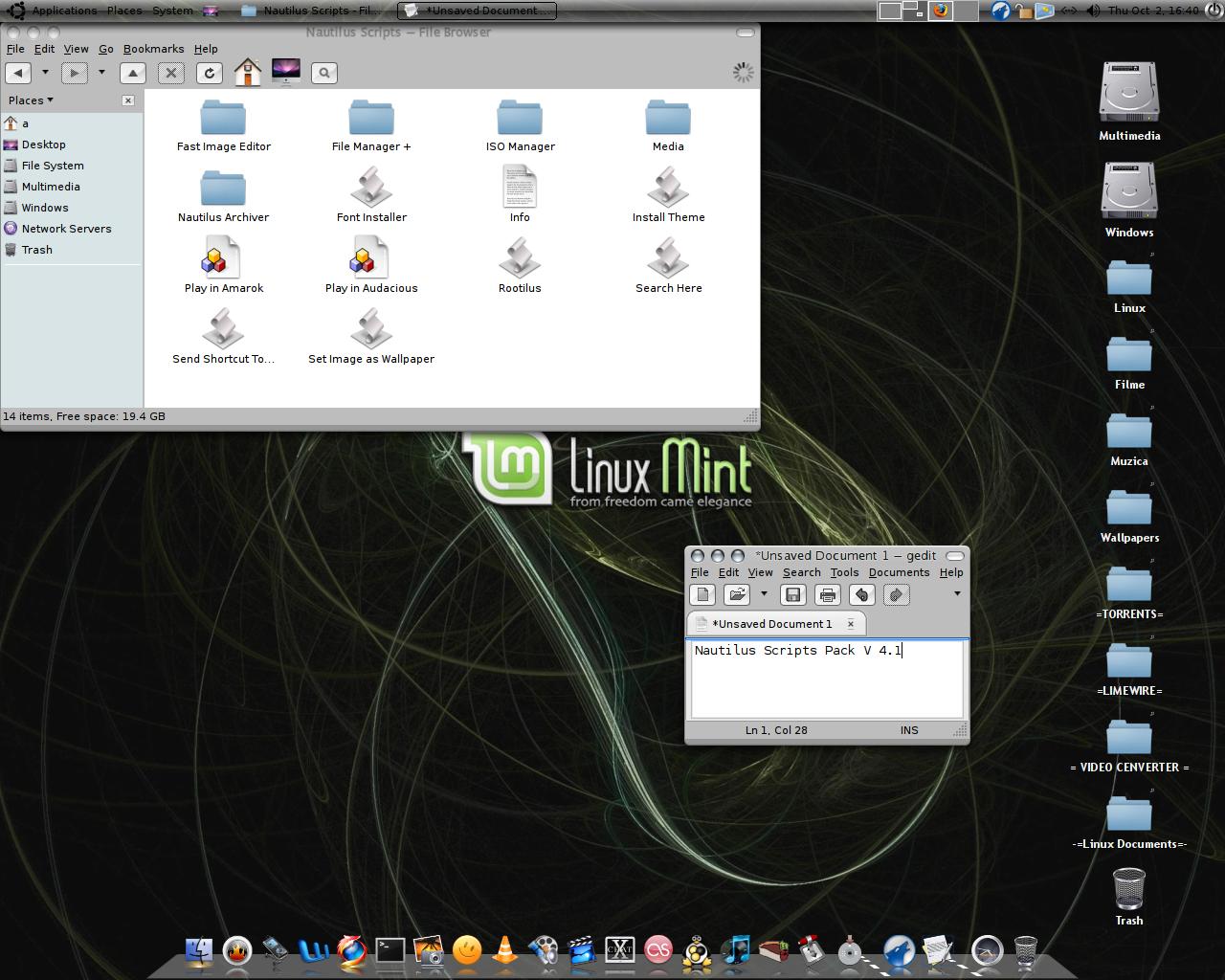Select Send Shortcut To script
The width and height of the screenshot is (1225, 980).
tap(224, 337)
